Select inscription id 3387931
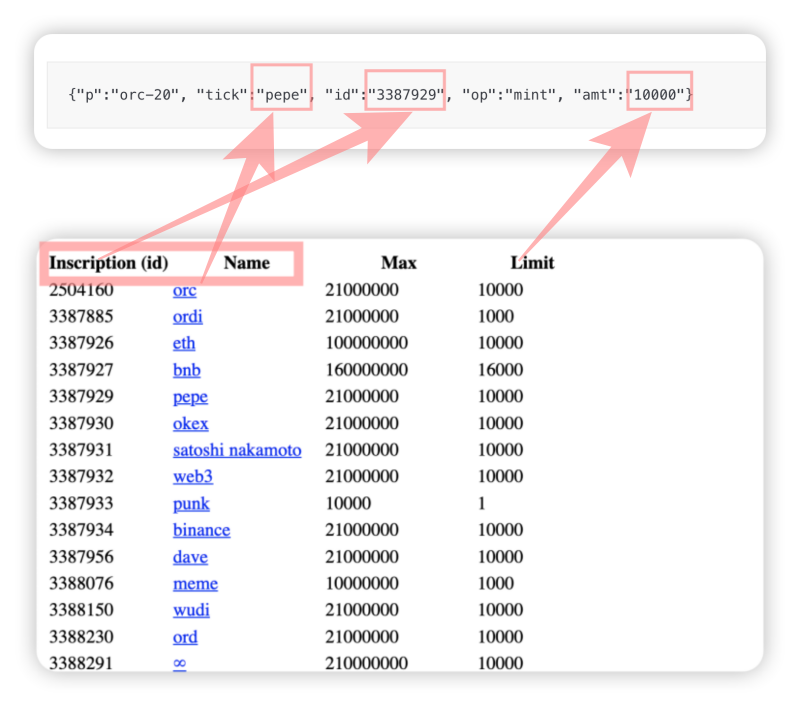Viewport: 800px width, 708px height. [81, 450]
